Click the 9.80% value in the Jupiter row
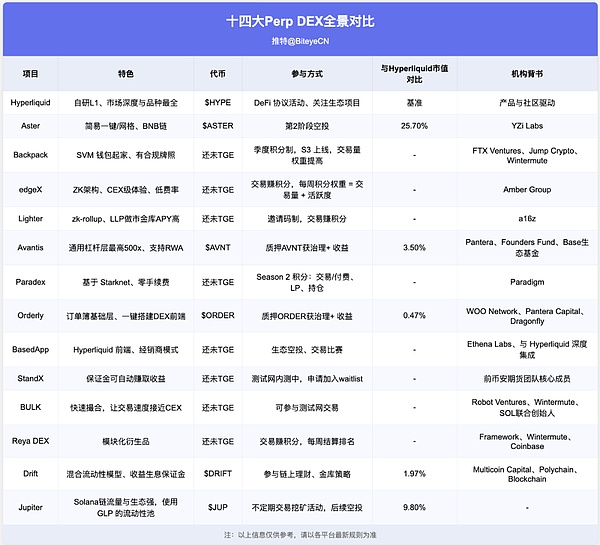The height and width of the screenshot is (545, 600). [x=413, y=506]
